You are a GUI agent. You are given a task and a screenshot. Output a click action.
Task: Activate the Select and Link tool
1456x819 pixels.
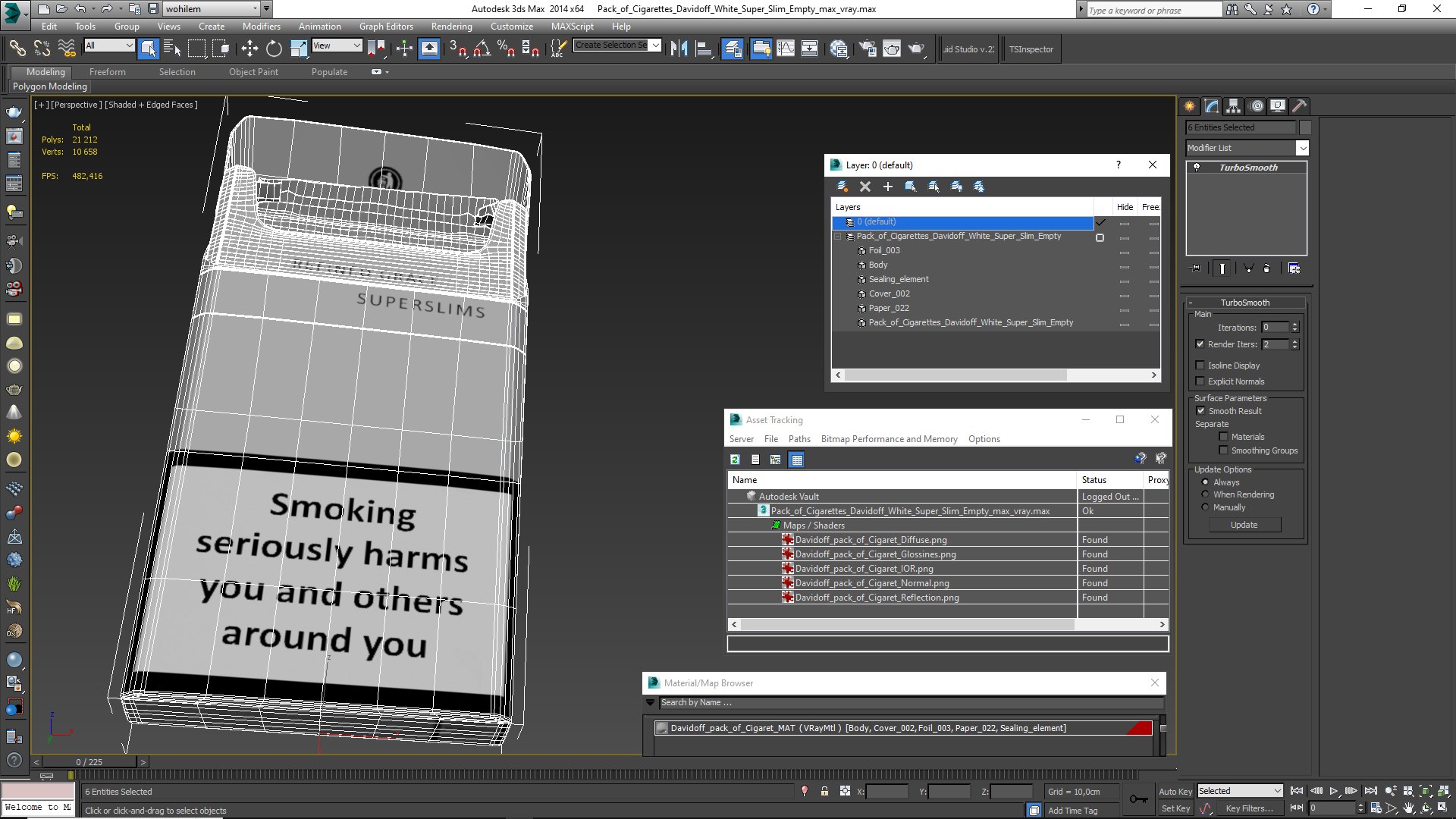[x=17, y=49]
